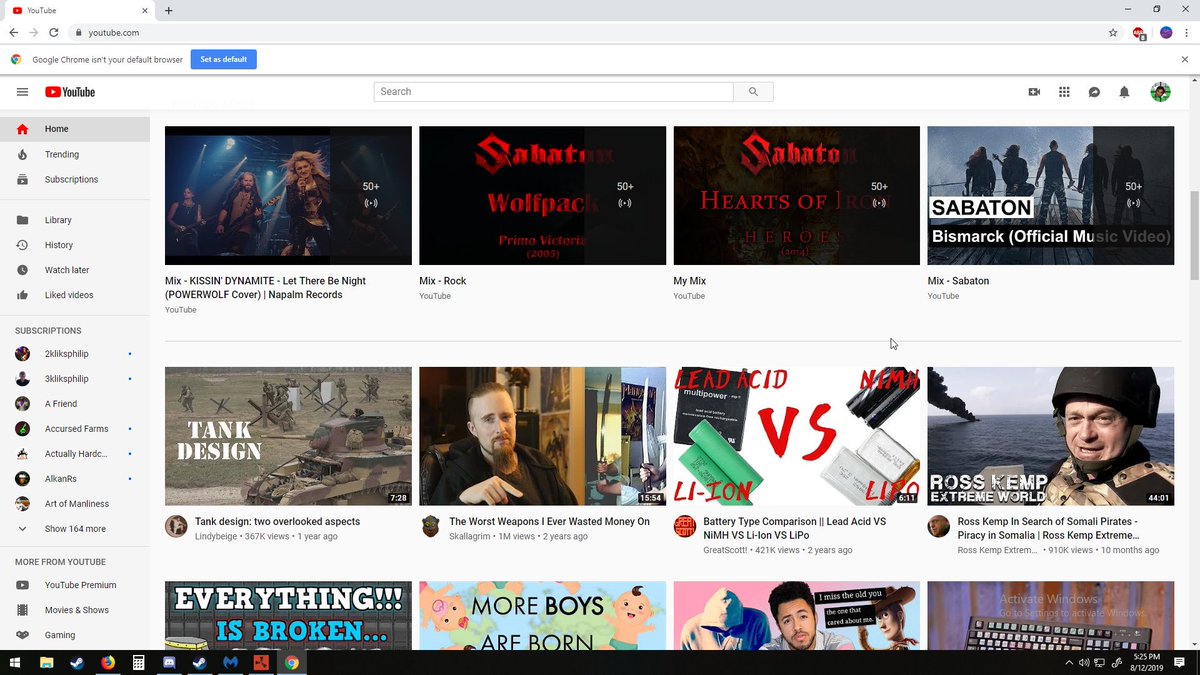Click Set as default button
Screen dimensions: 1200x675
223,60
